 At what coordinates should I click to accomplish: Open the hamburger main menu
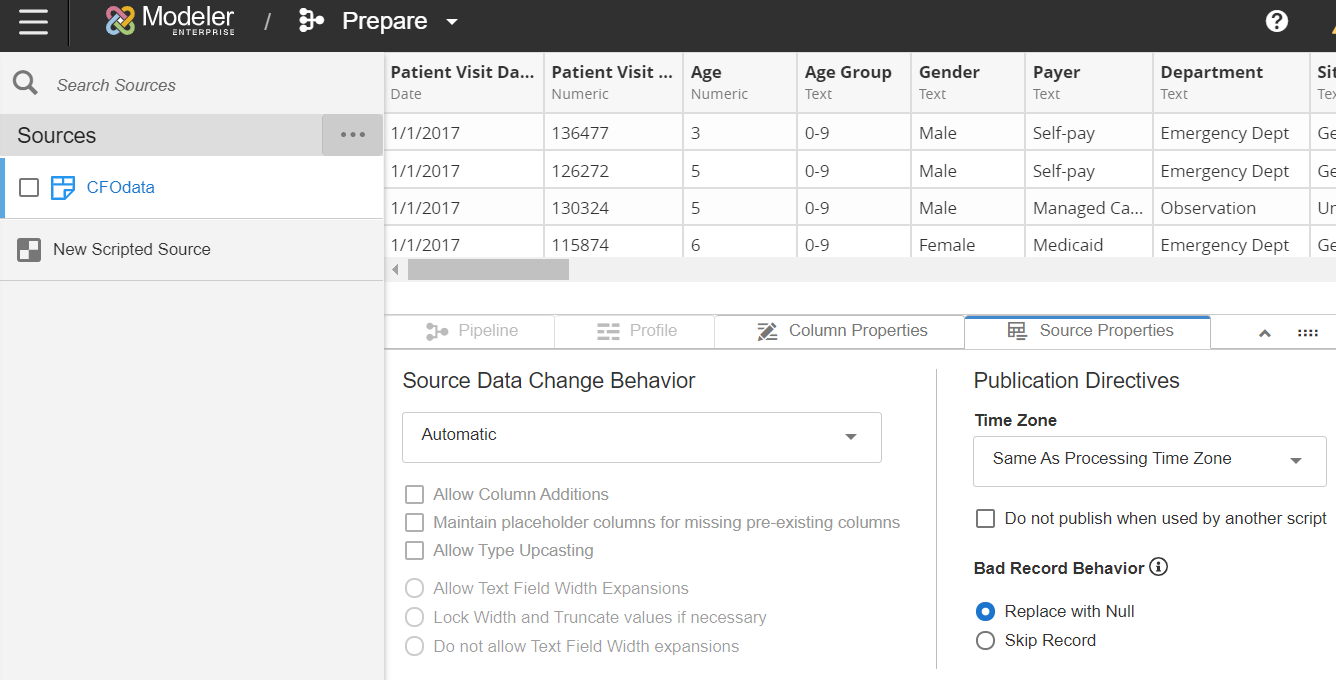[x=33, y=22]
